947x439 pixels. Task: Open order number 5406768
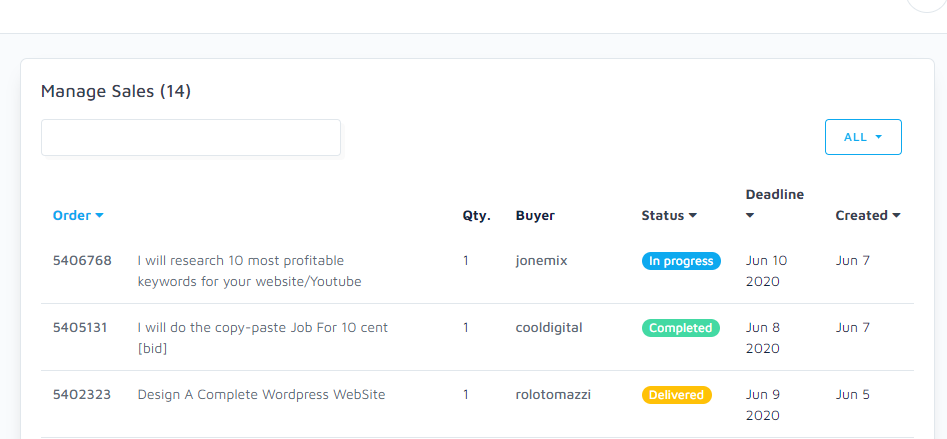82,261
